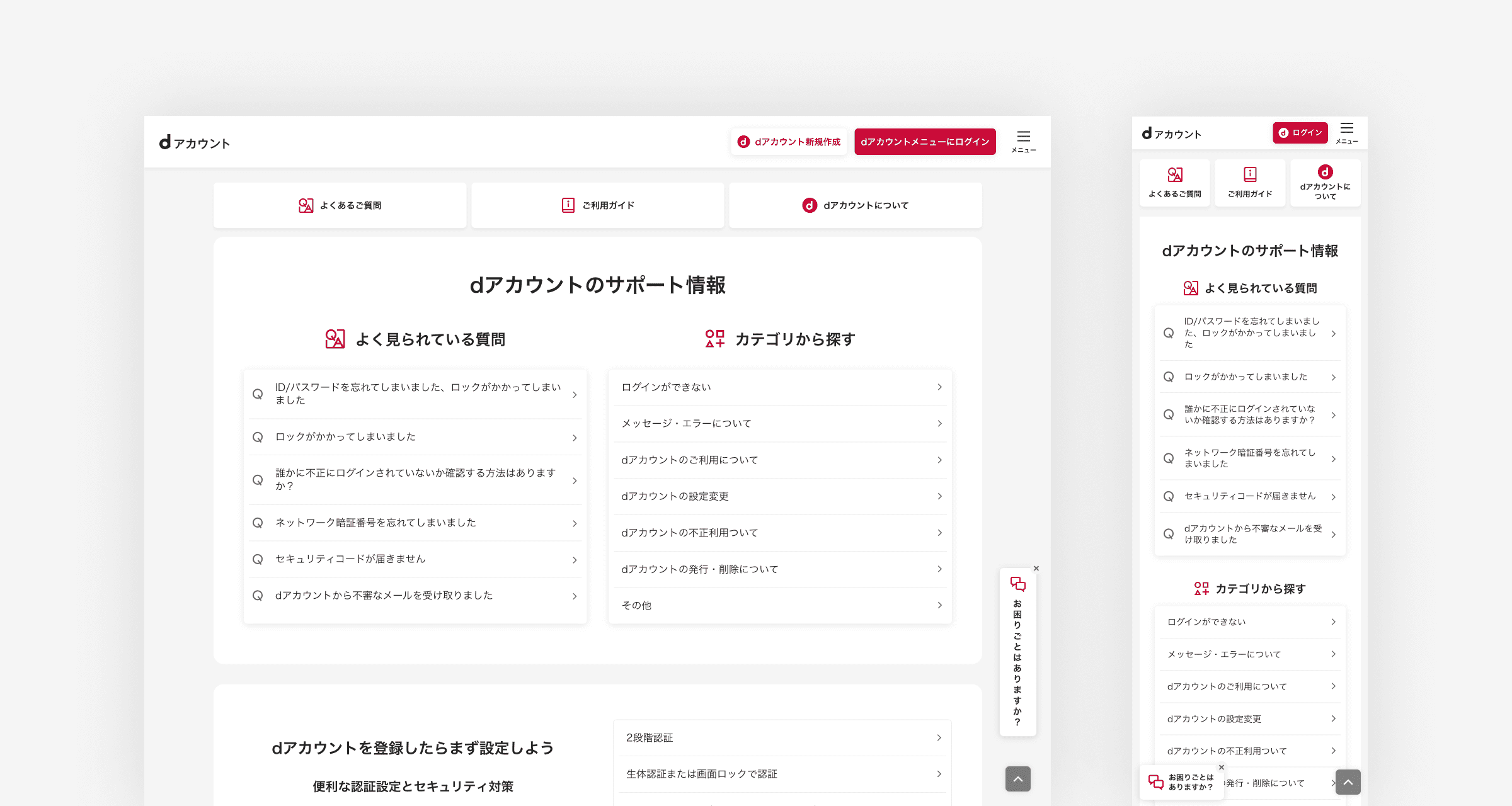Click the dアカウント logo in desktop header
The image size is (1512, 806).
pos(194,143)
